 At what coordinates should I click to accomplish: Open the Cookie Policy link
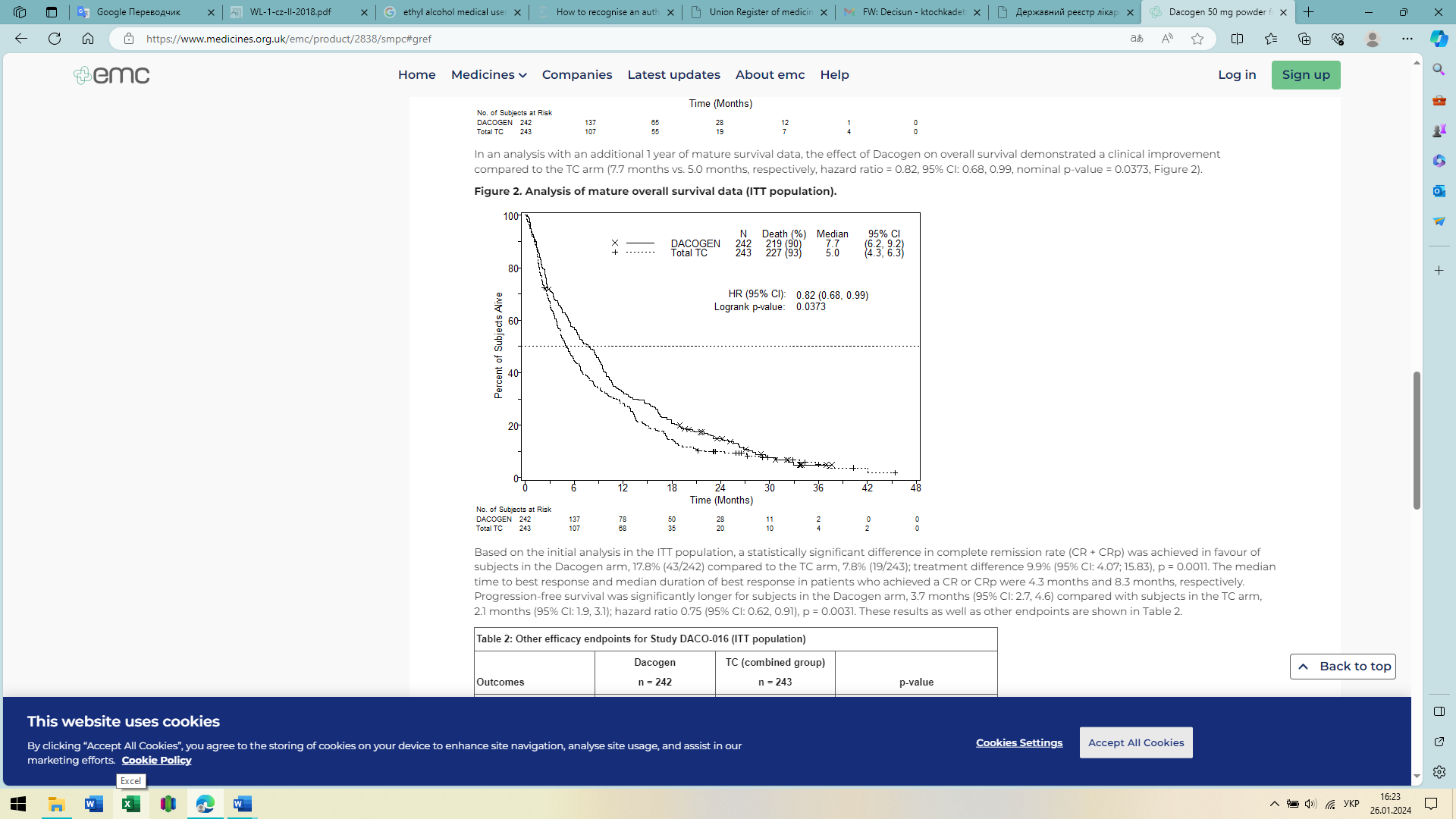[x=156, y=760]
